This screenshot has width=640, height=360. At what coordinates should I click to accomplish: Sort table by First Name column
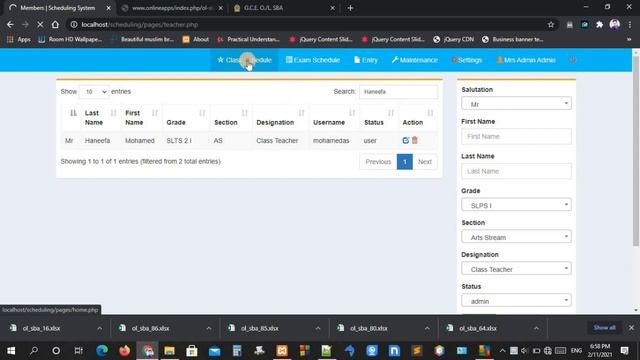[141, 118]
